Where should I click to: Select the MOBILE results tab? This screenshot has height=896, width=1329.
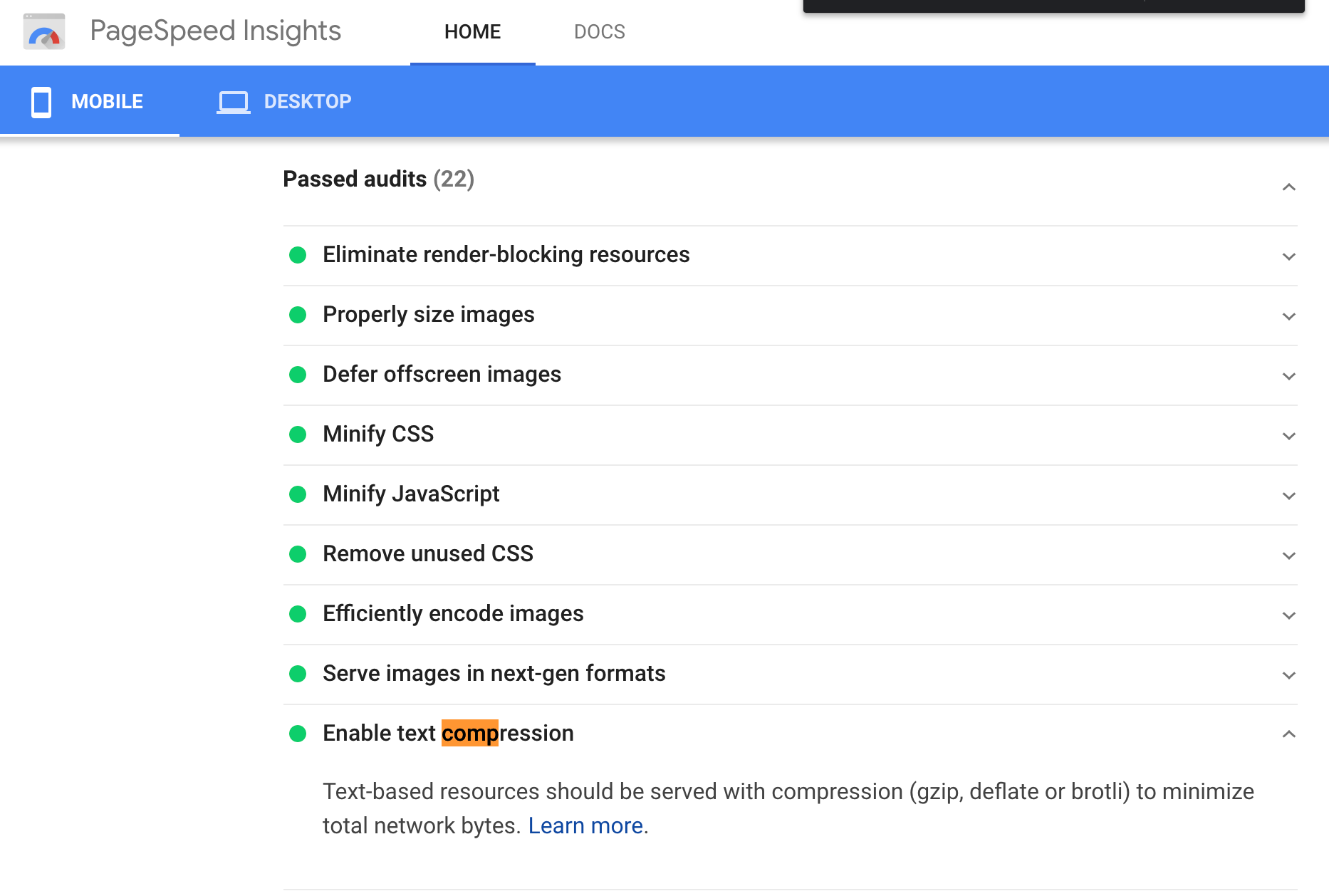pos(107,102)
